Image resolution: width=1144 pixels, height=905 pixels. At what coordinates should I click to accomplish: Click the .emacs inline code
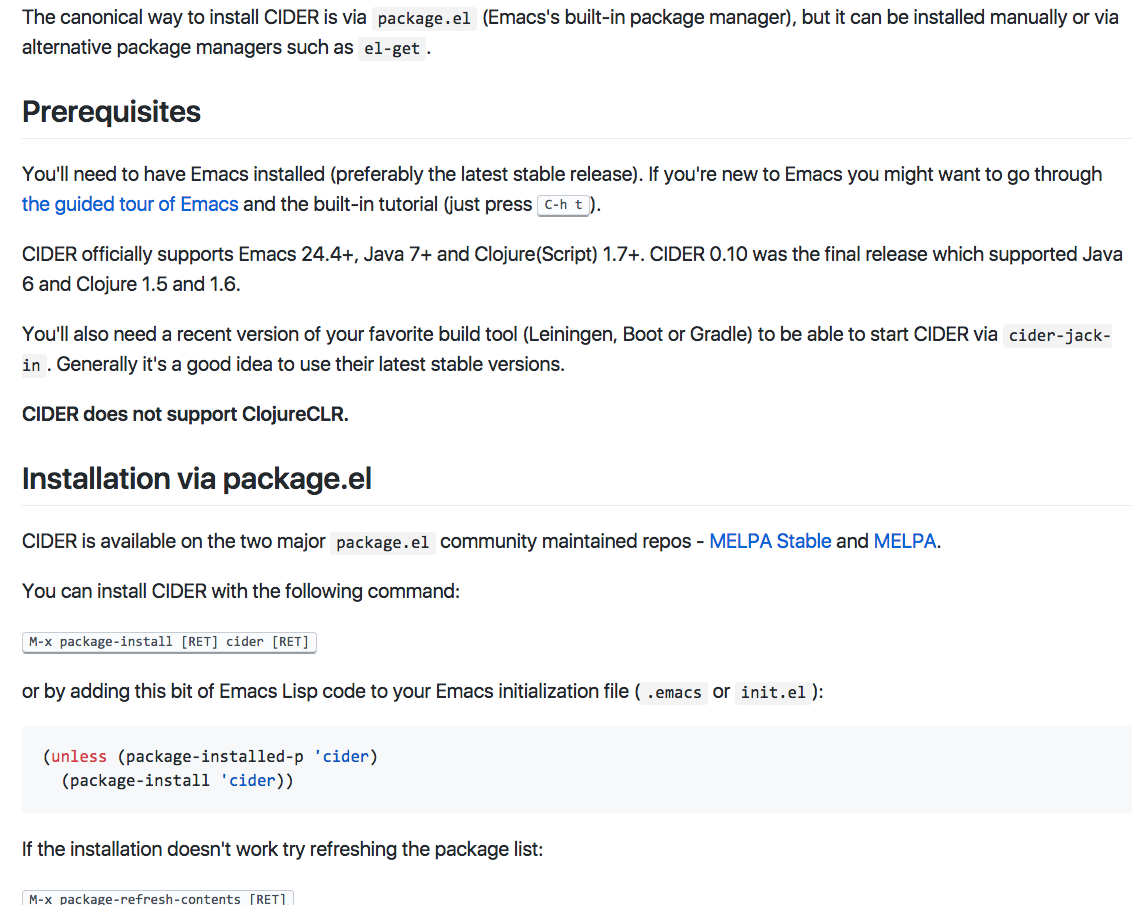673,692
